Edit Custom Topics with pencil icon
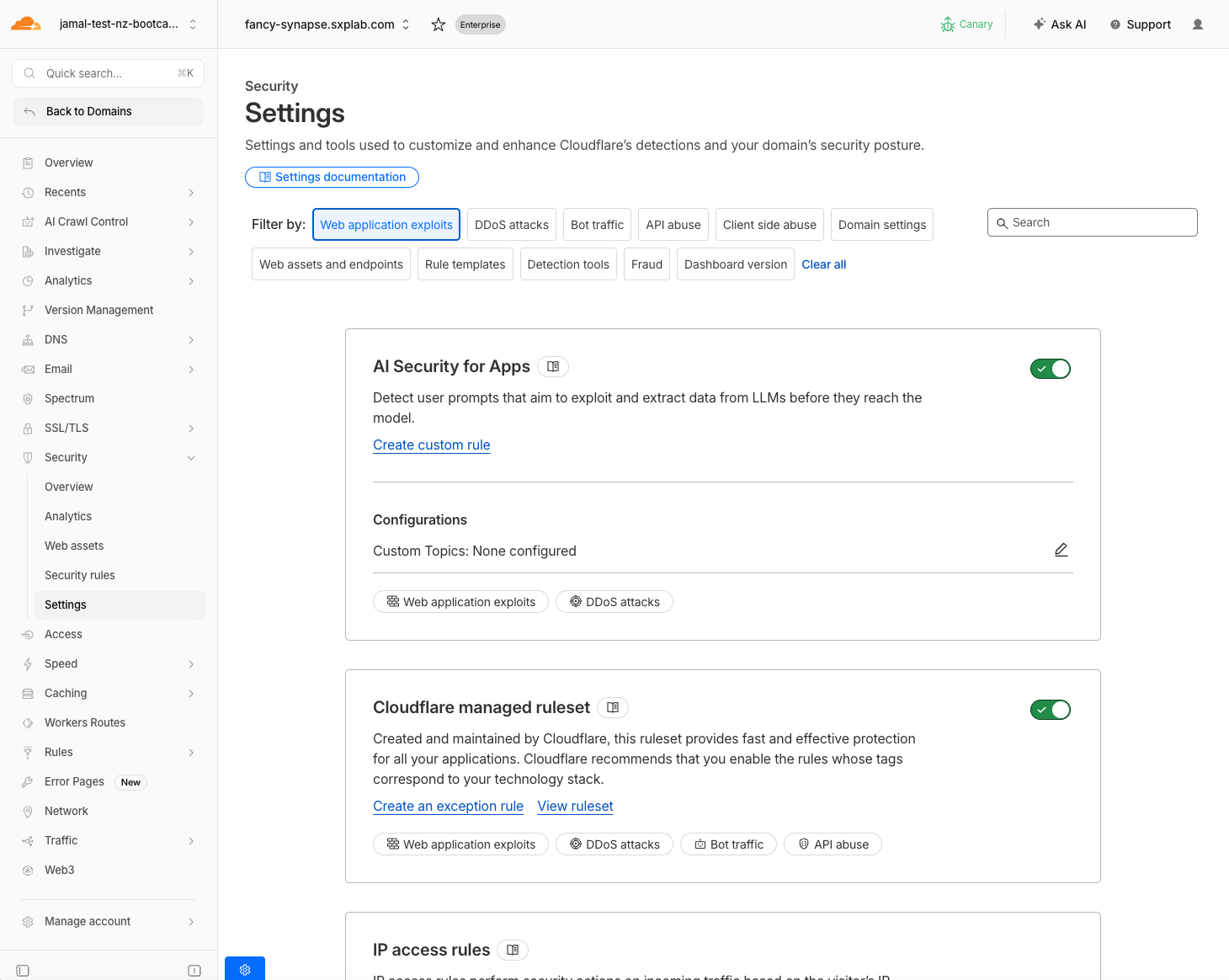Viewport: 1229px width, 980px height. (x=1061, y=550)
